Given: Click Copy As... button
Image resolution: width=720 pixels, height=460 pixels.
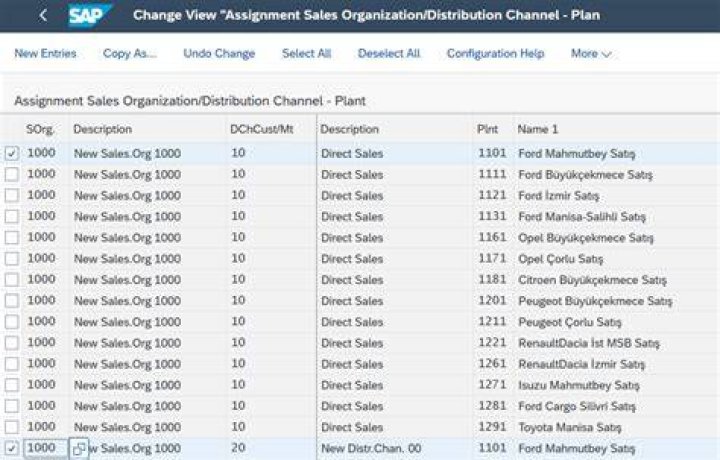Looking at the screenshot, I should pyautogui.click(x=130, y=53).
